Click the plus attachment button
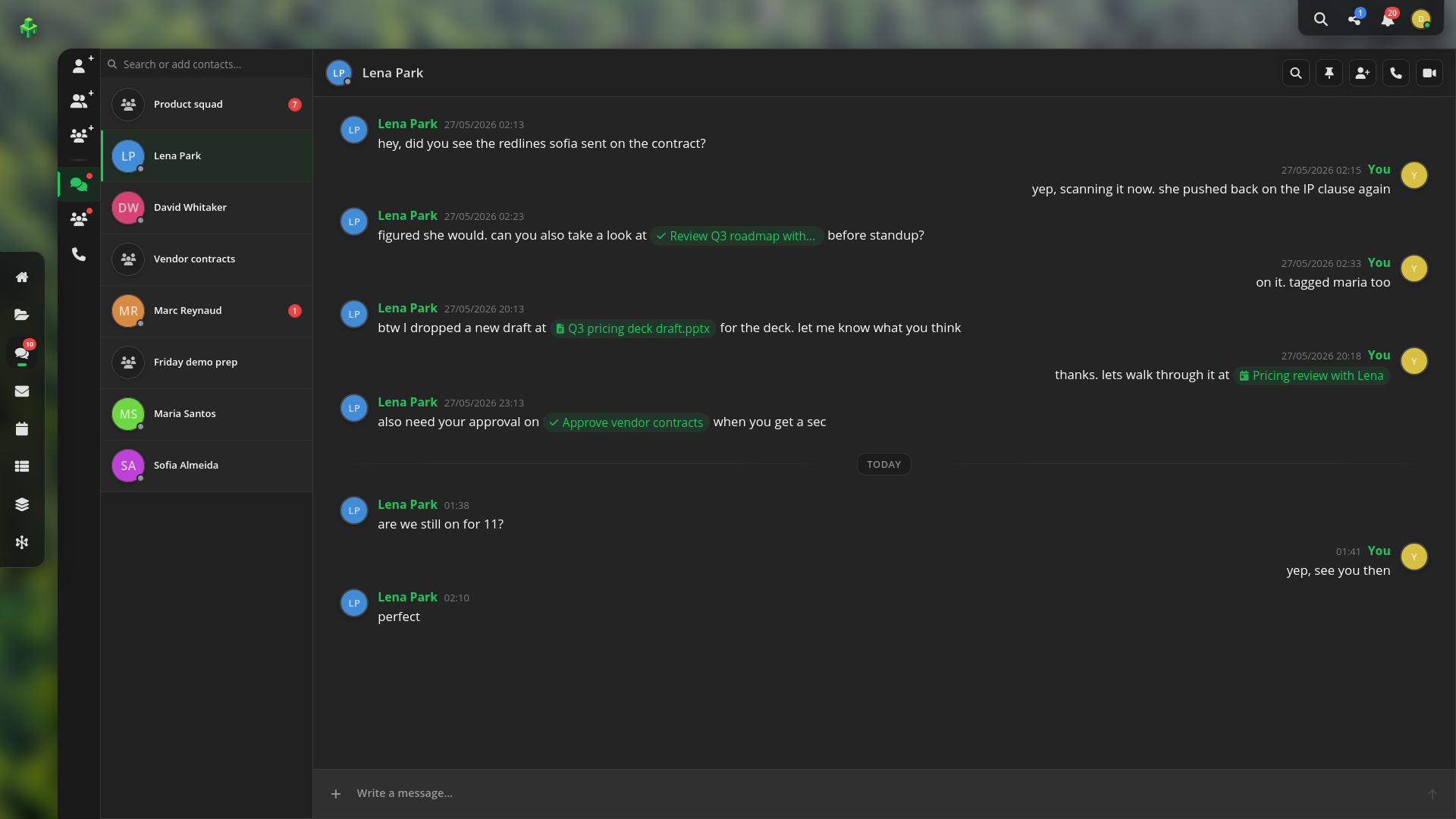The height and width of the screenshot is (819, 1456). (x=336, y=794)
